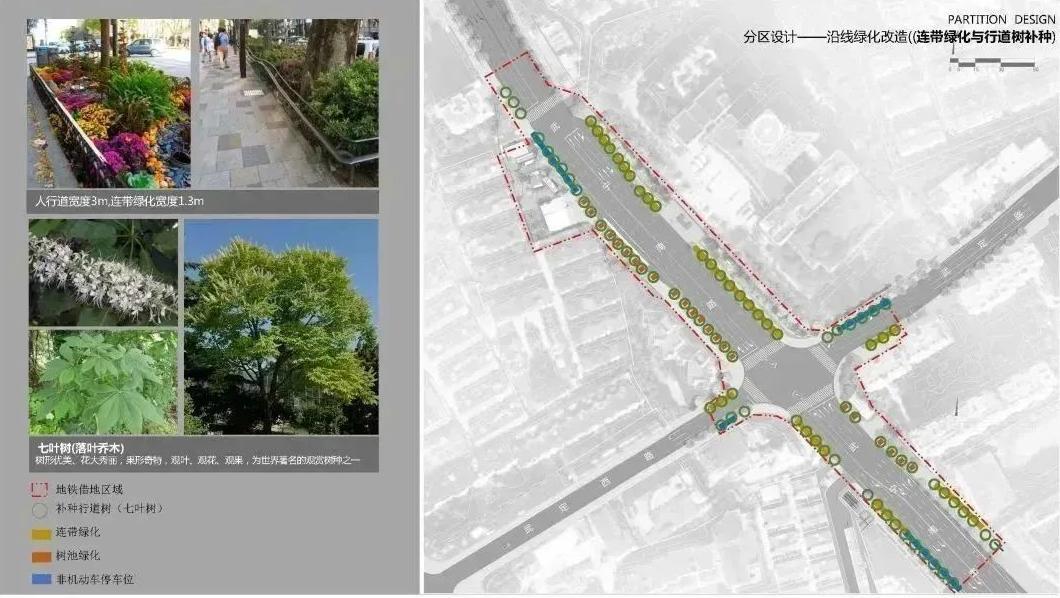Viewport: 1060px width, 598px height.
Task: Click the PARTITION DESIGN title text
Action: pyautogui.click(x=1001, y=20)
